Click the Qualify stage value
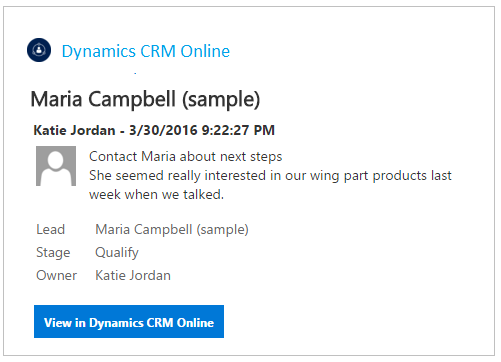The width and height of the screenshot is (501, 362). click(117, 253)
